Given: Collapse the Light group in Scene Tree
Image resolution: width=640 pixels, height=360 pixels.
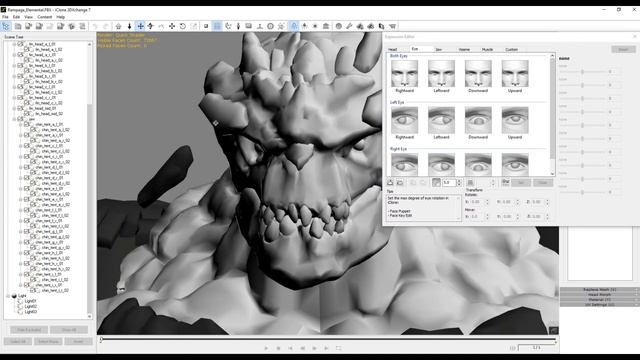Looking at the screenshot, I should tap(8, 296).
